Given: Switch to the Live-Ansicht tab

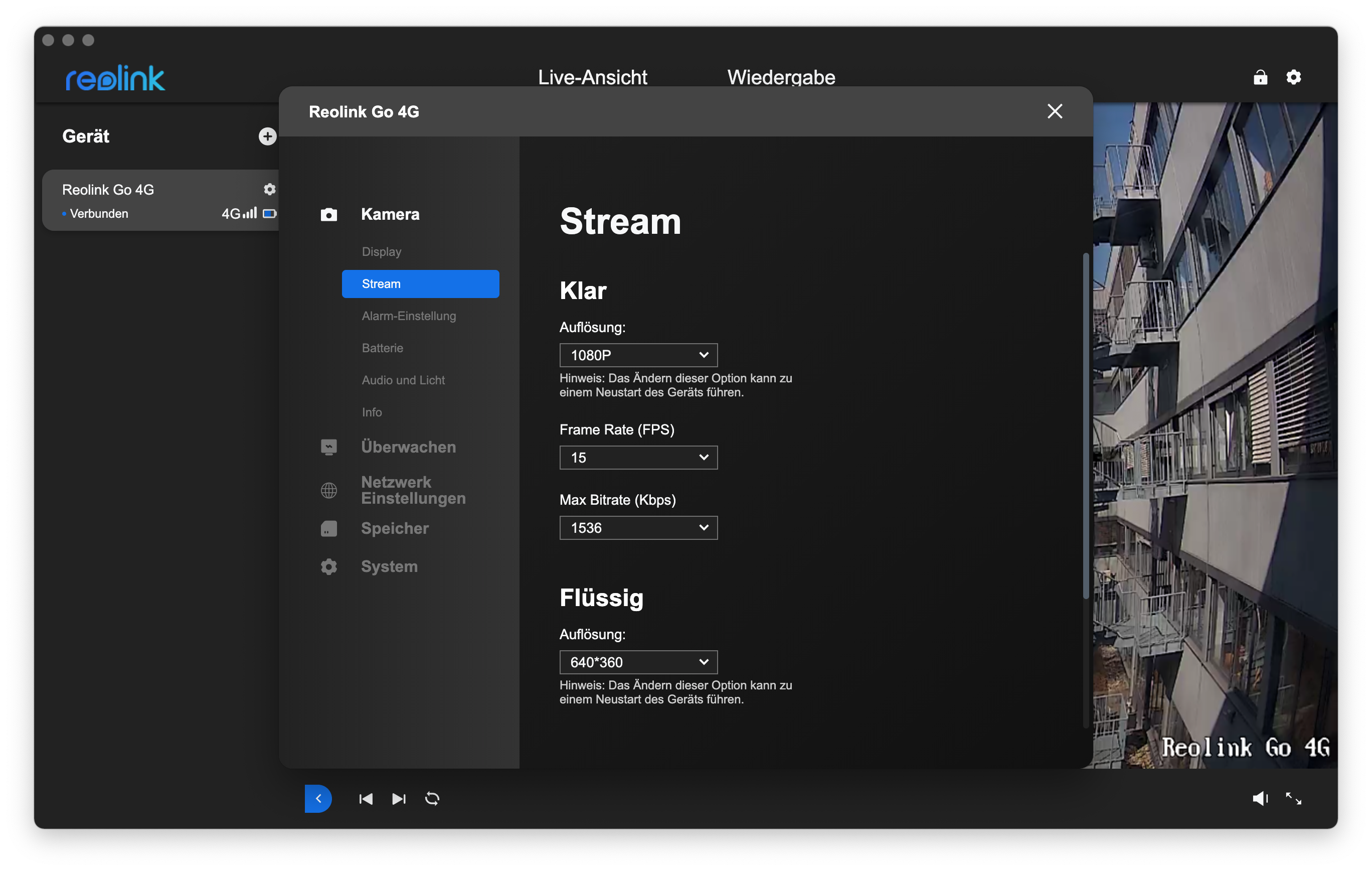Looking at the screenshot, I should pos(592,77).
